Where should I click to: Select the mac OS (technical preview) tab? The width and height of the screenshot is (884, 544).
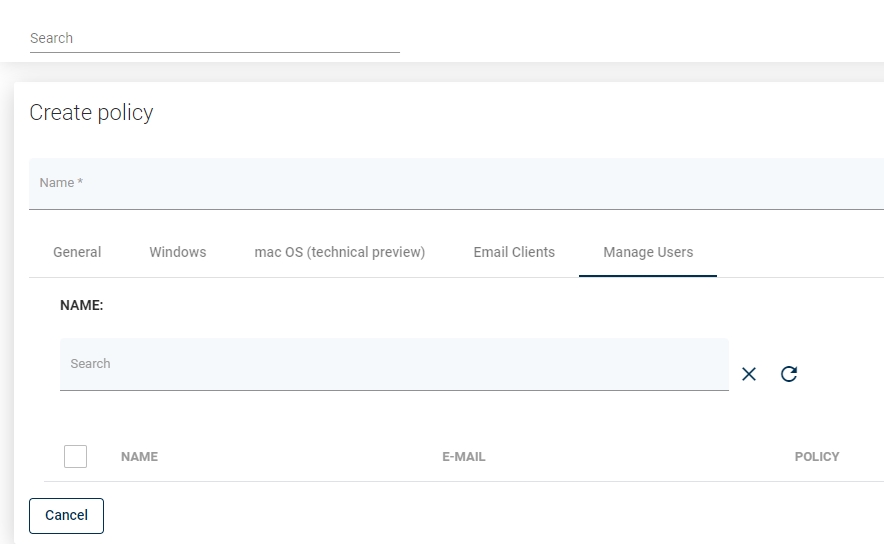click(x=339, y=252)
